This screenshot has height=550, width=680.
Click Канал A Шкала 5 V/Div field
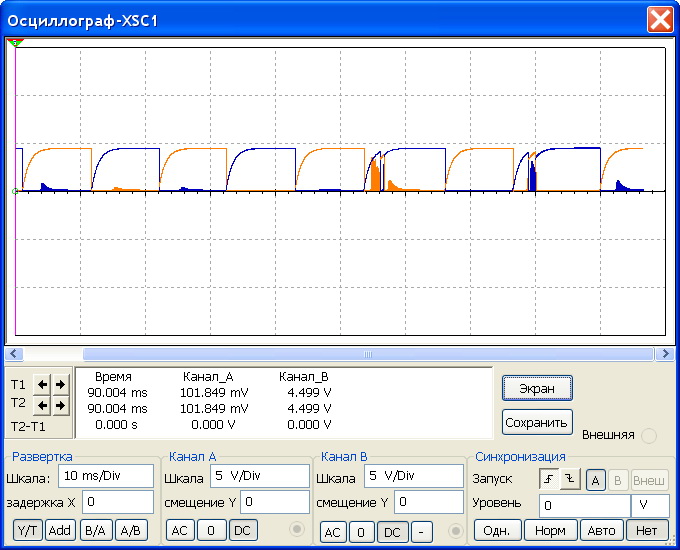pos(260,476)
